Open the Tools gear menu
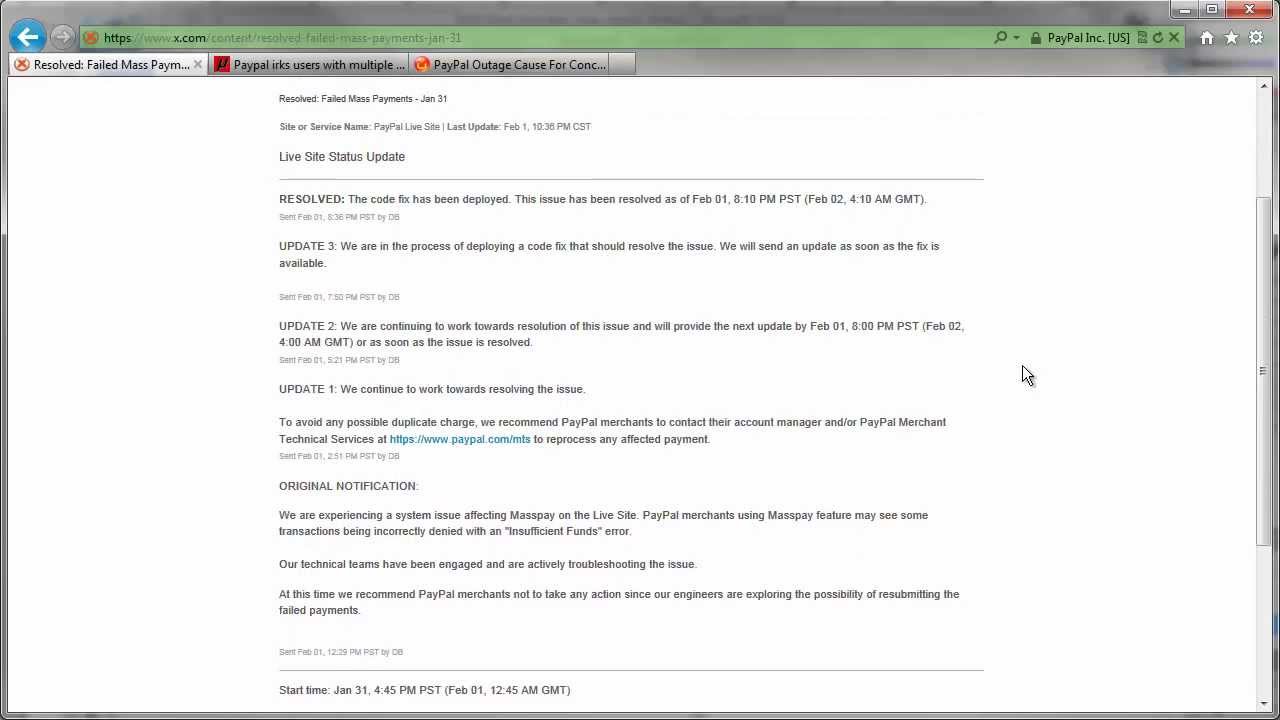The image size is (1280, 720). (x=1256, y=38)
